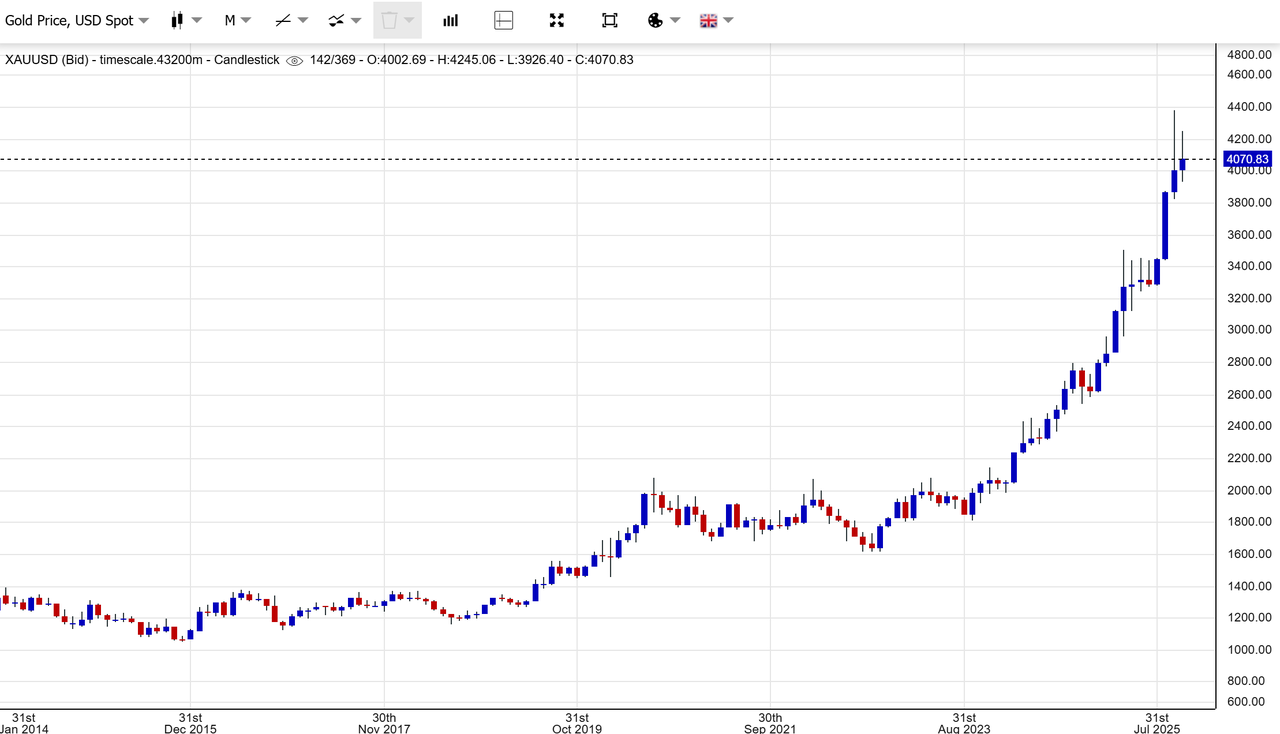This screenshot has height=734, width=1280.
Task: Open the UK flag language dropdown
Action: (x=716, y=20)
